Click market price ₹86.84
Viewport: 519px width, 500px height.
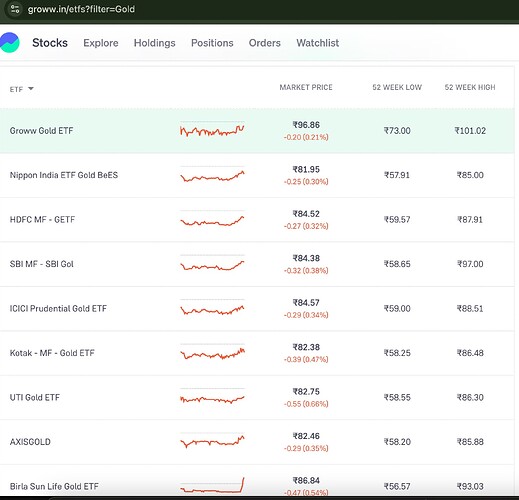[306, 480]
